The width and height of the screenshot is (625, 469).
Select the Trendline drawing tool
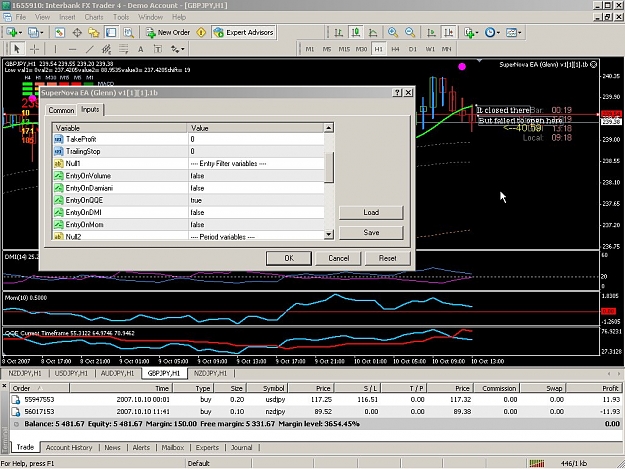pyautogui.click(x=90, y=49)
